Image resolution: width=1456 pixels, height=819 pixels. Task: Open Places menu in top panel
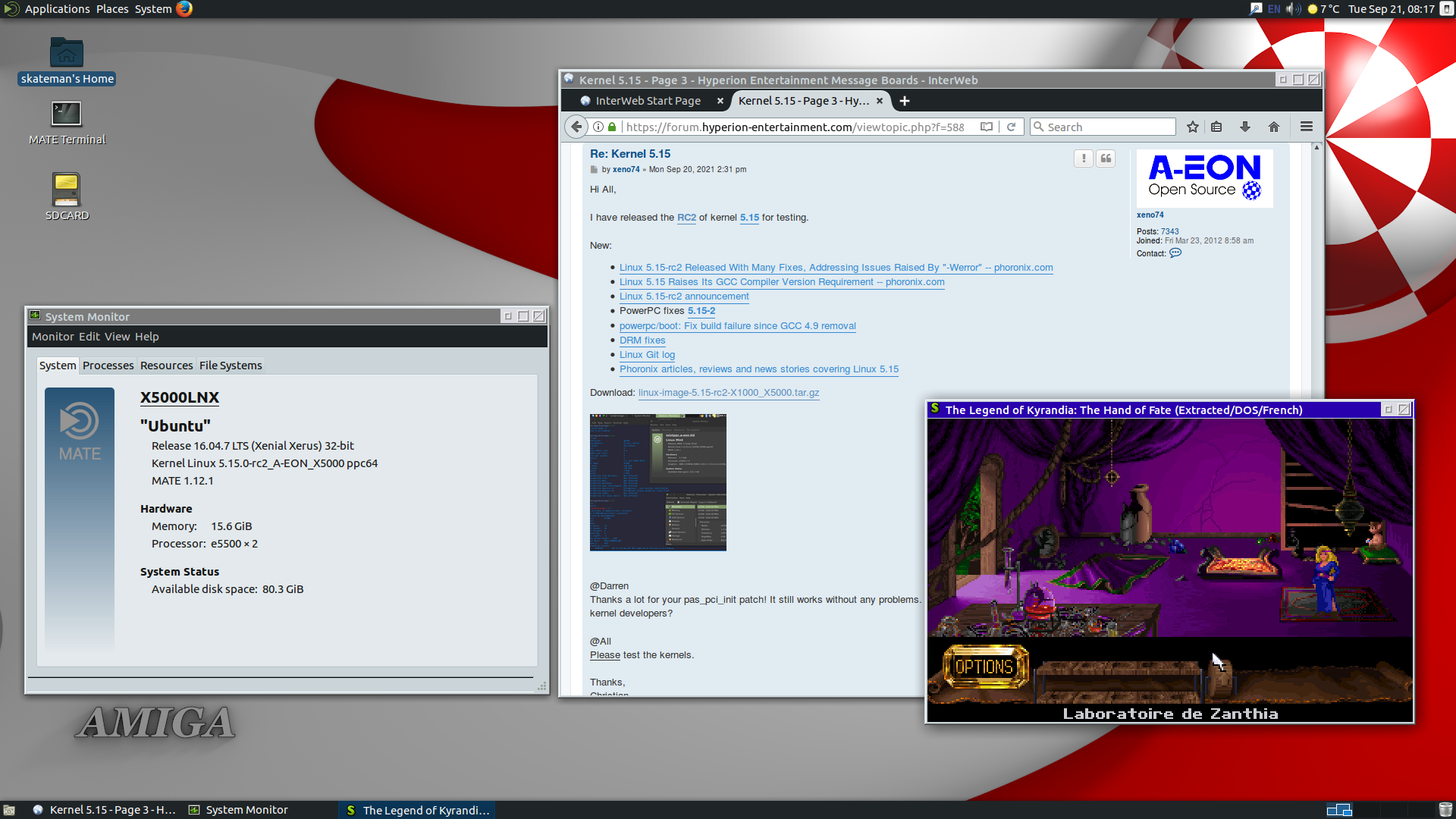[x=112, y=9]
